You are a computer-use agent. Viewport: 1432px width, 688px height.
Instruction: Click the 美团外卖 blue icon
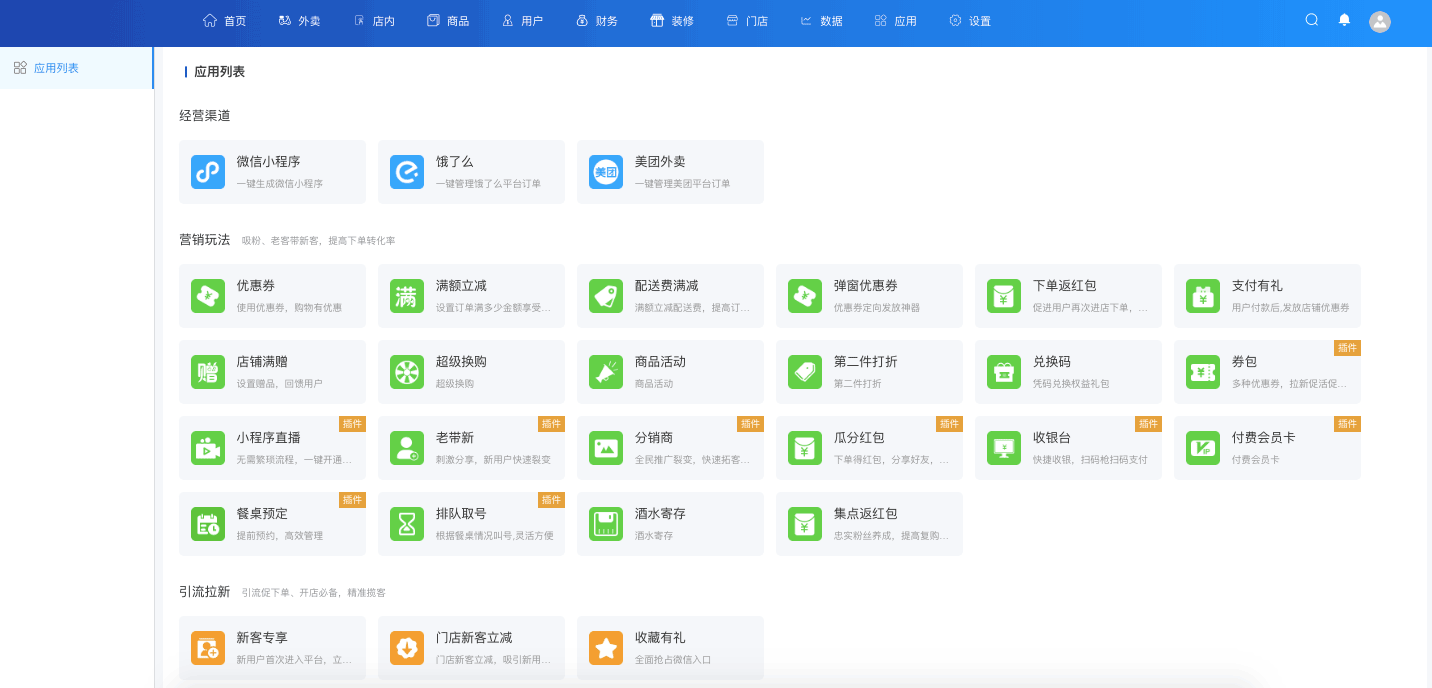(x=605, y=172)
